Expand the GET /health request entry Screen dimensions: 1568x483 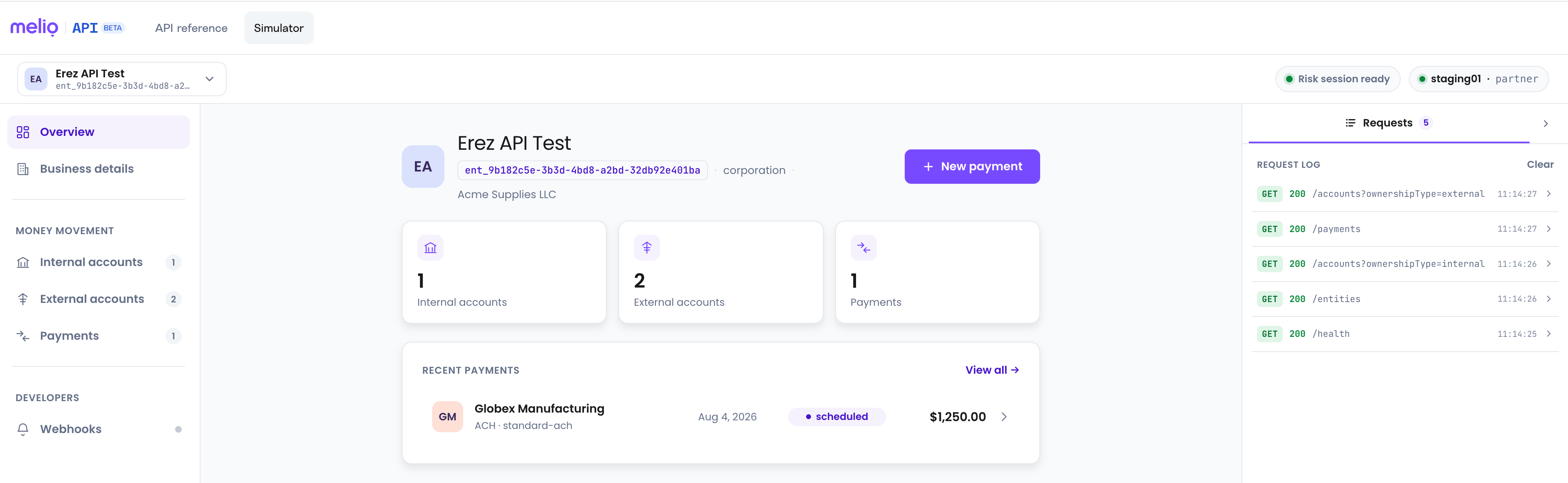(1406, 334)
